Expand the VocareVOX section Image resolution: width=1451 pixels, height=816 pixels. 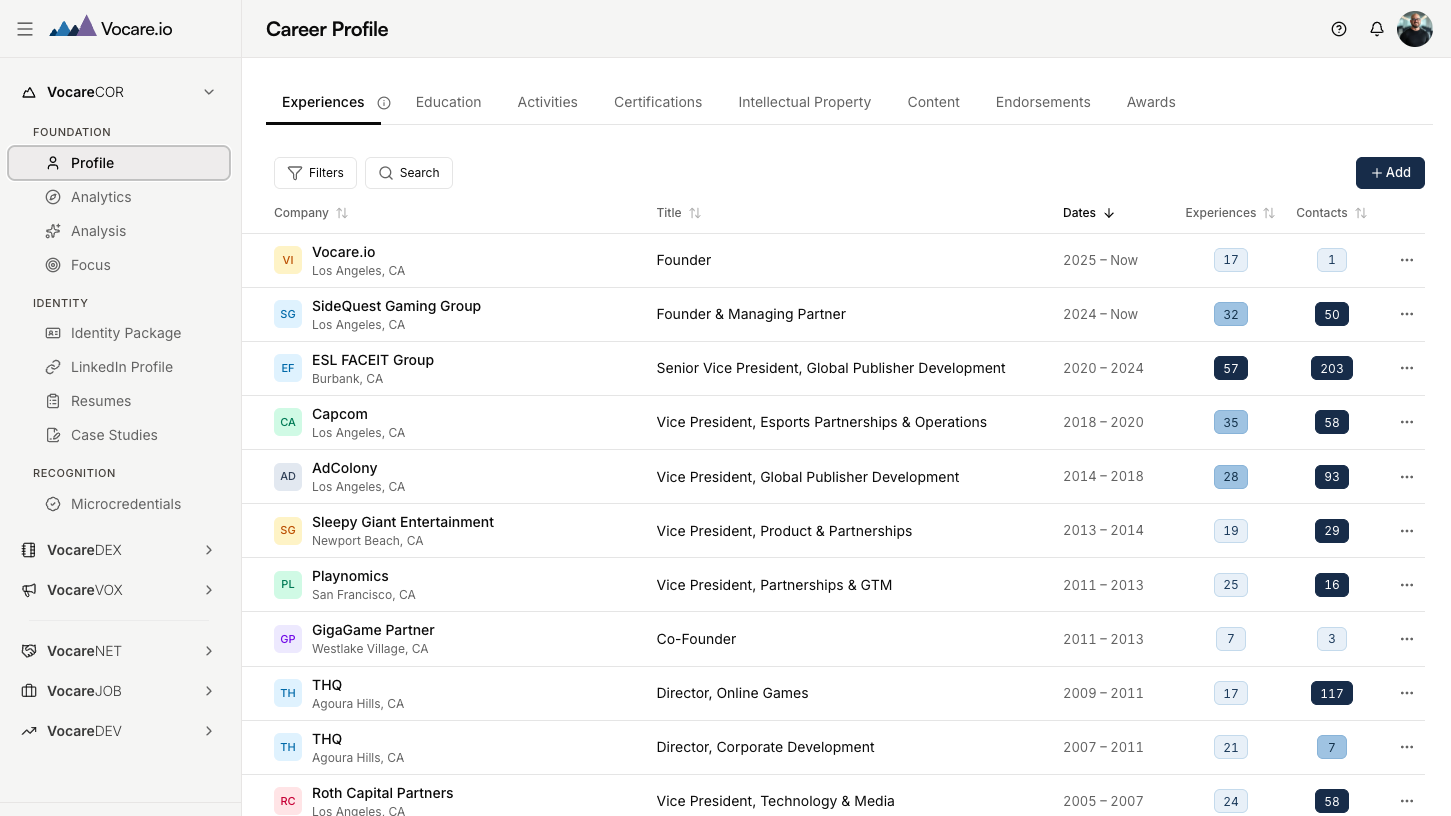209,590
